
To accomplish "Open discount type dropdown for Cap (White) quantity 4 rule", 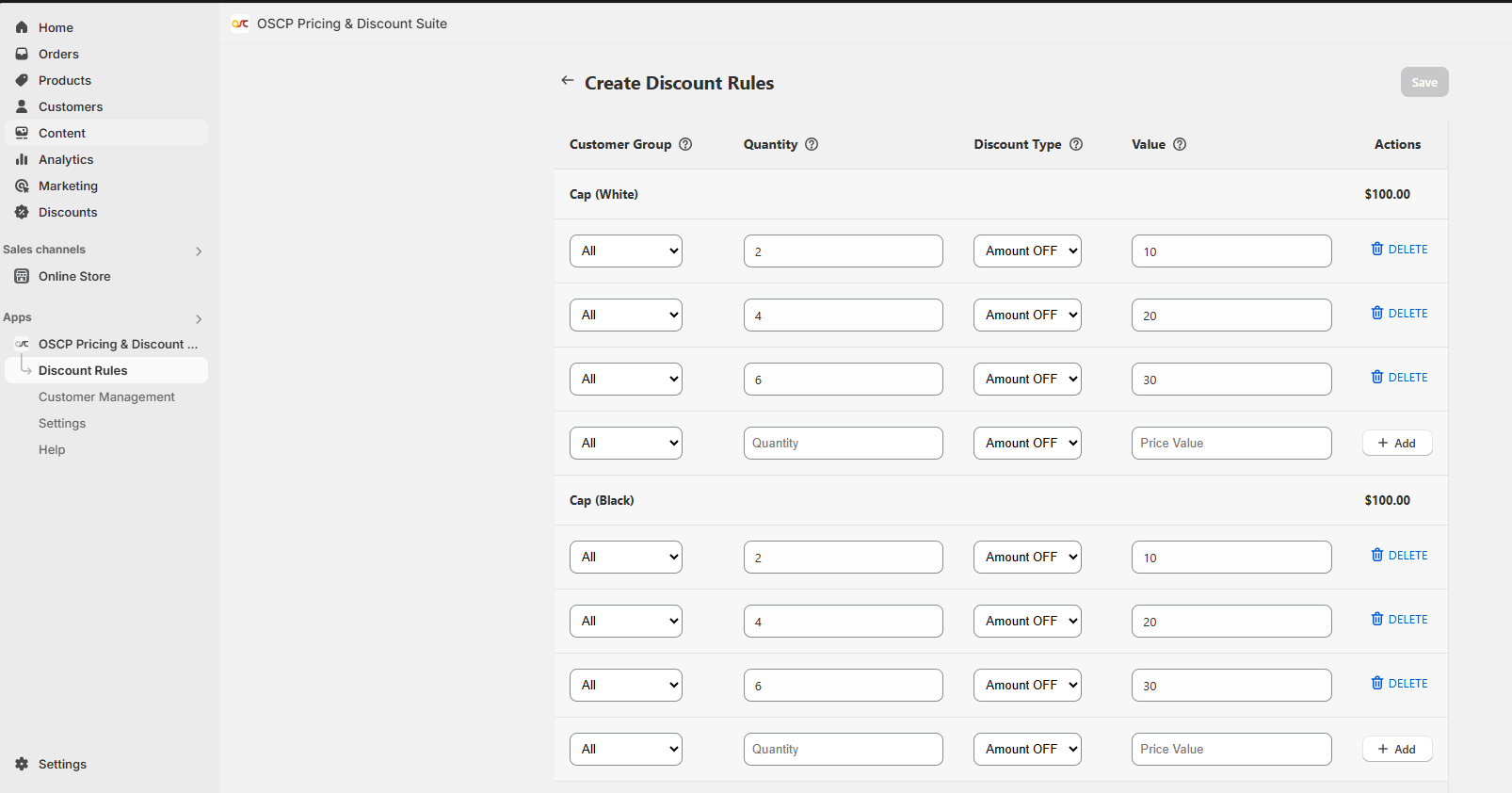I will 1026,316.
